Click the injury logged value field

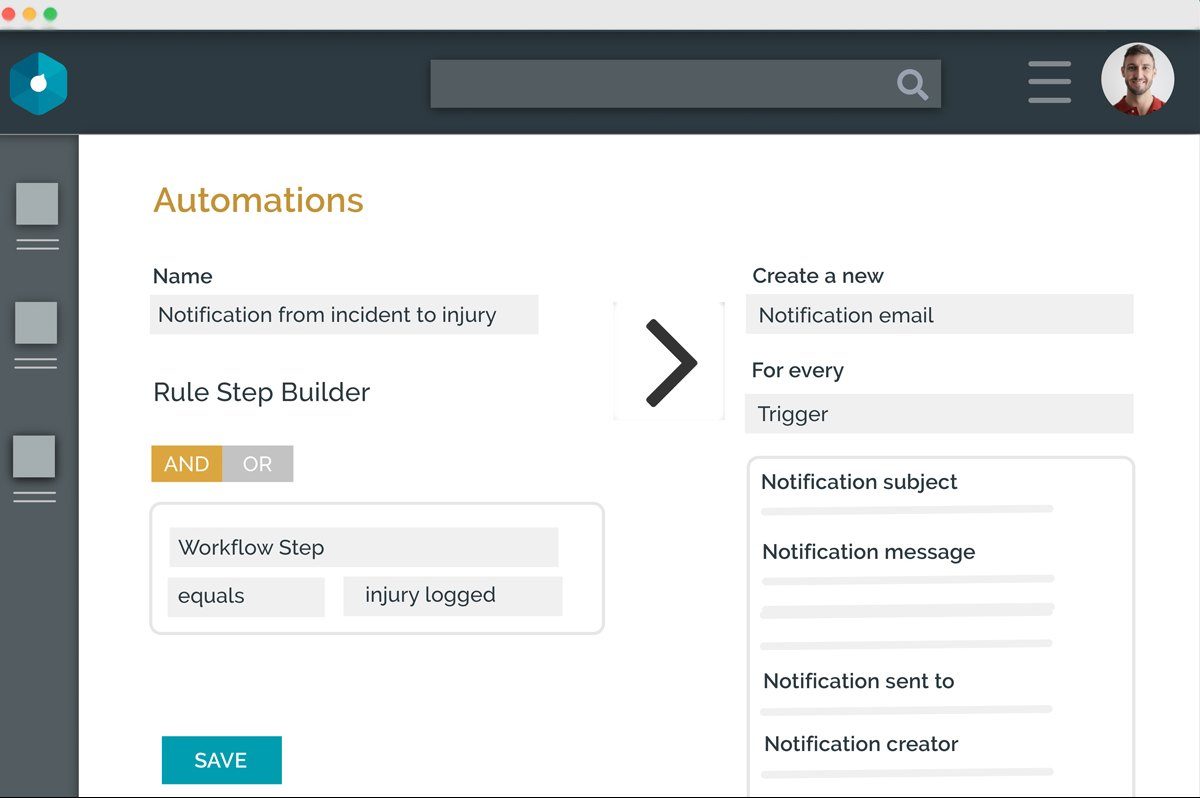tap(452, 596)
